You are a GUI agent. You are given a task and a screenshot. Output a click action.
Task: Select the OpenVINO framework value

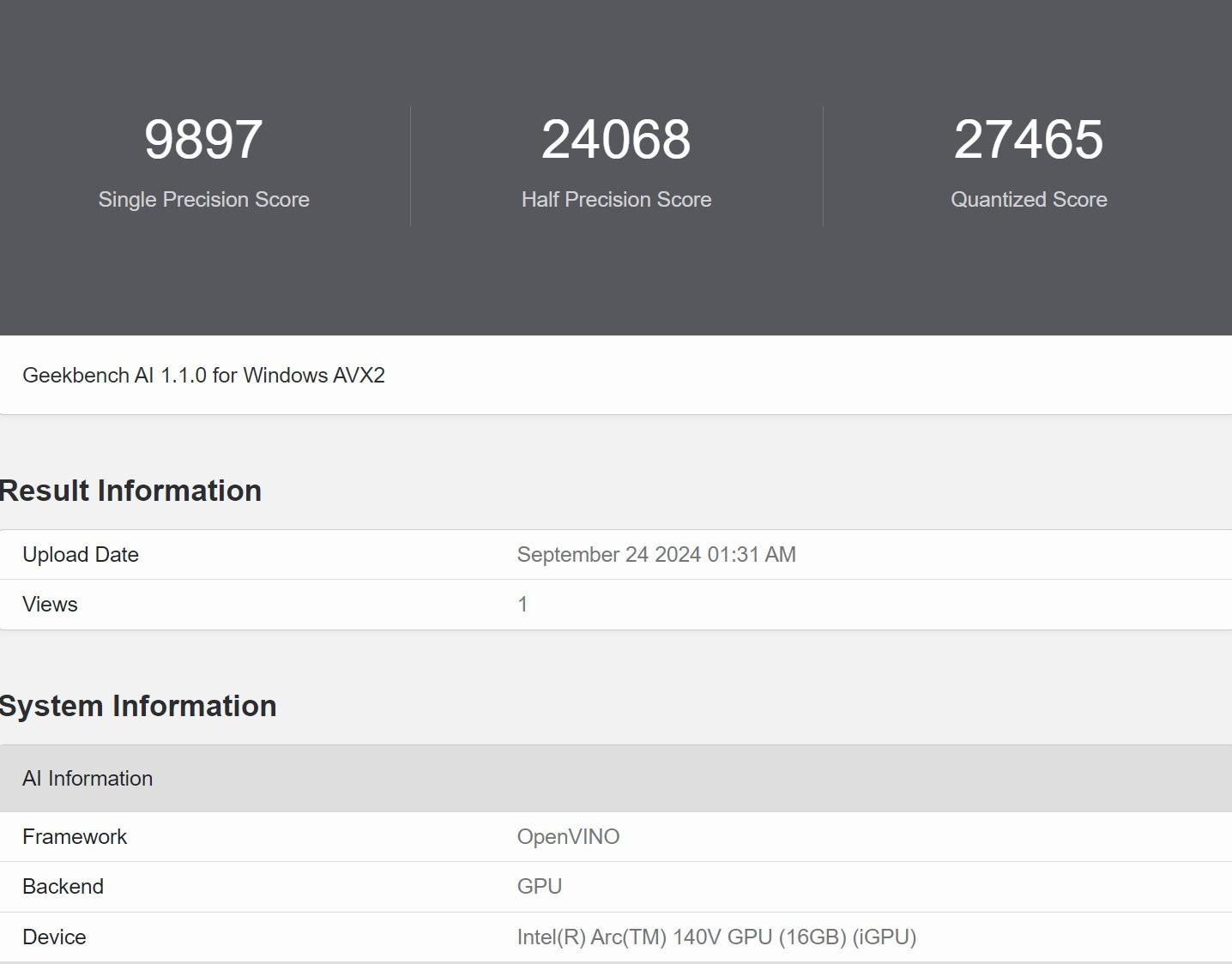click(x=568, y=837)
